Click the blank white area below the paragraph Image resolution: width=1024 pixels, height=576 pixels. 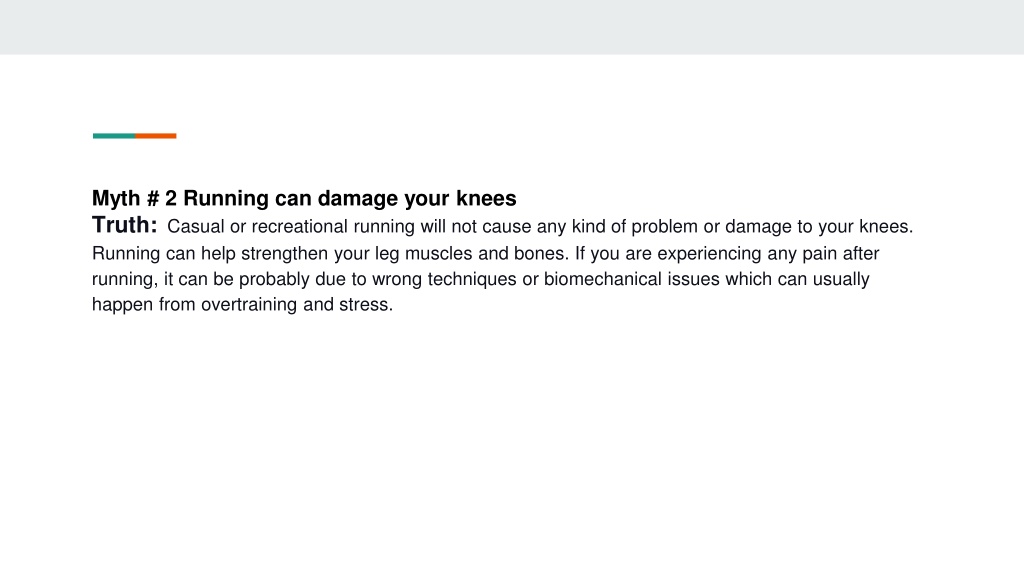pos(512,444)
